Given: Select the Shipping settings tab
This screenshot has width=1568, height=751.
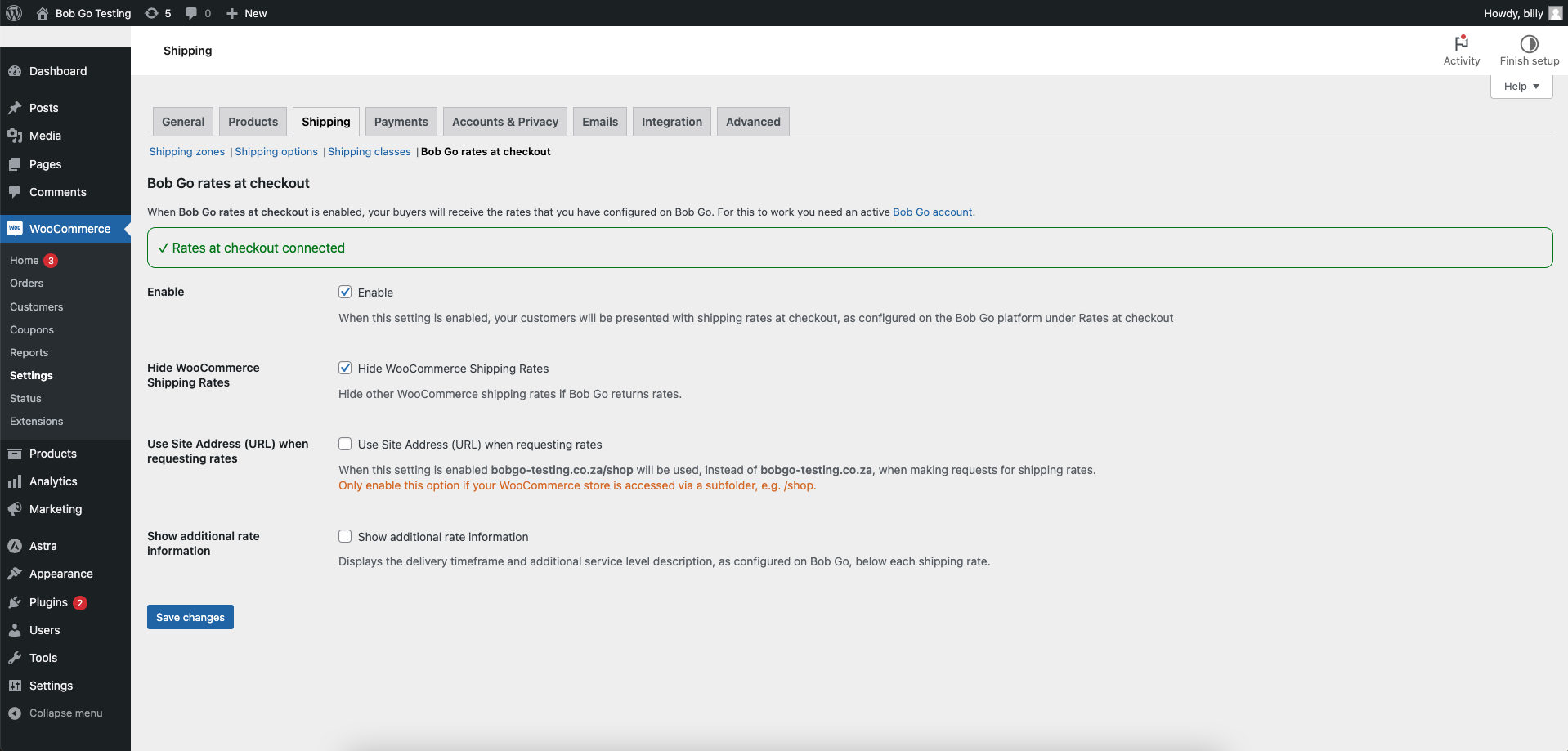Looking at the screenshot, I should [x=326, y=122].
